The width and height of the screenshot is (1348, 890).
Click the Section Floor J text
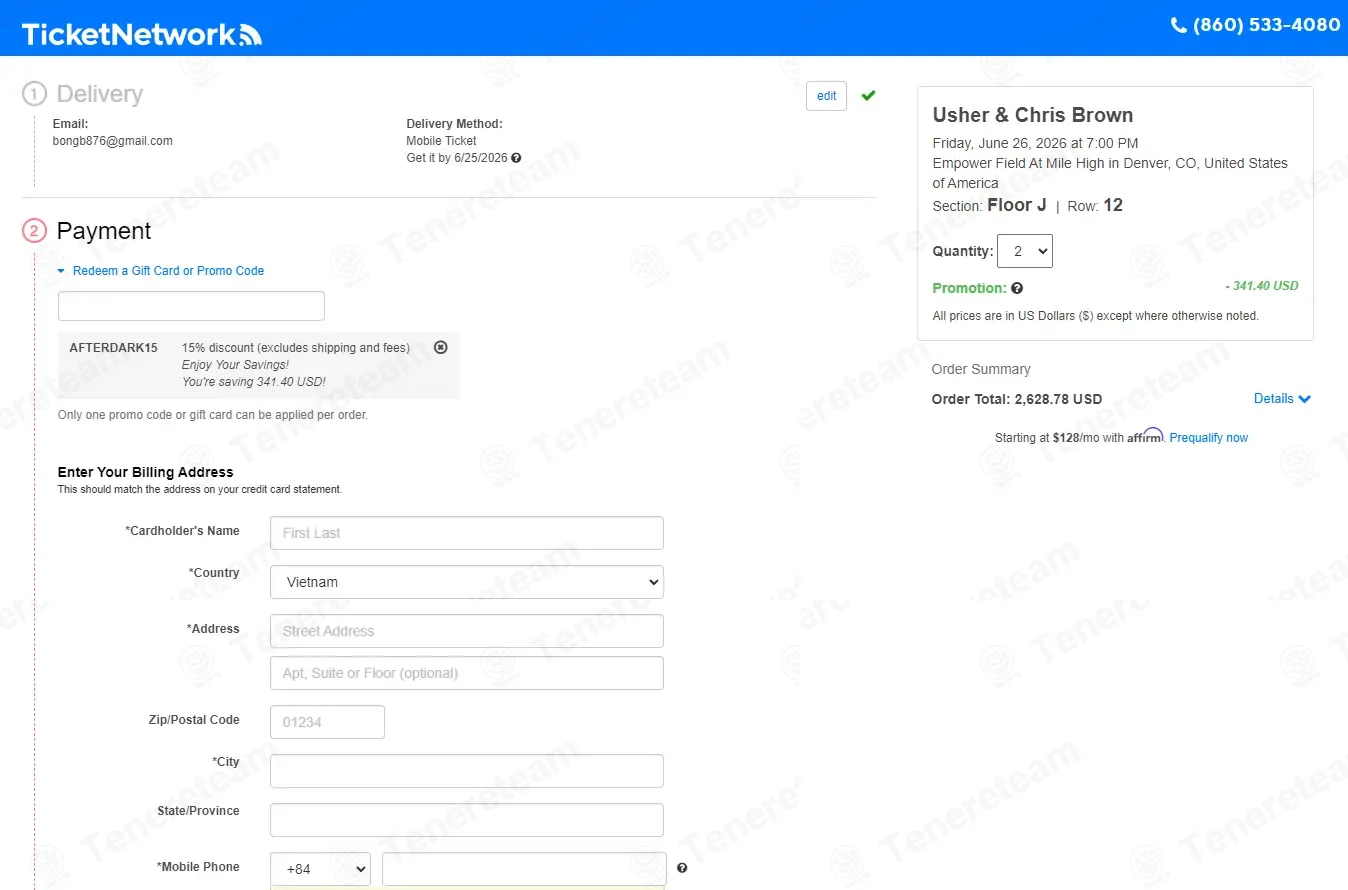point(990,205)
